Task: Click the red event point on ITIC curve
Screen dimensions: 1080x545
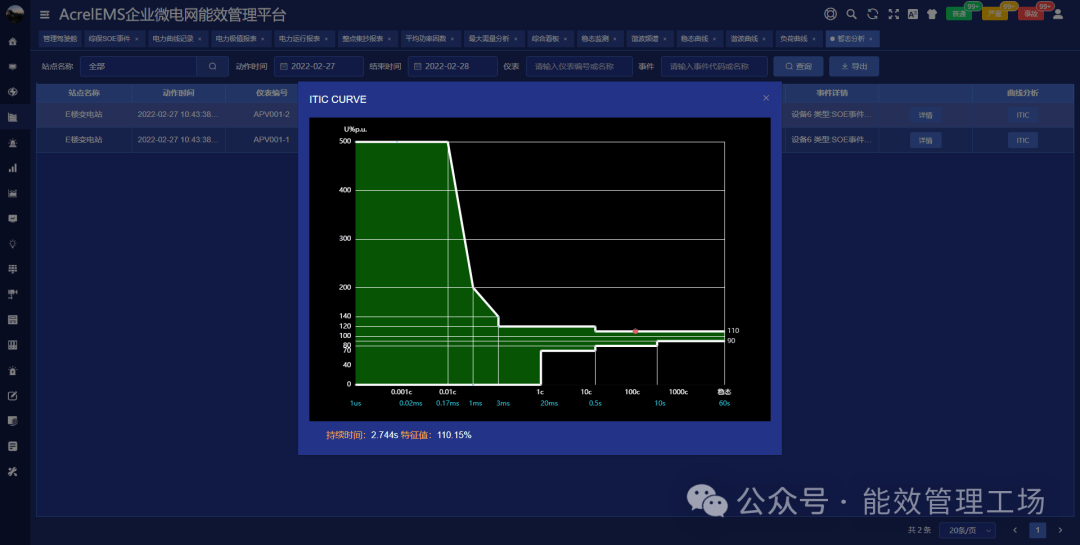Action: [x=635, y=331]
